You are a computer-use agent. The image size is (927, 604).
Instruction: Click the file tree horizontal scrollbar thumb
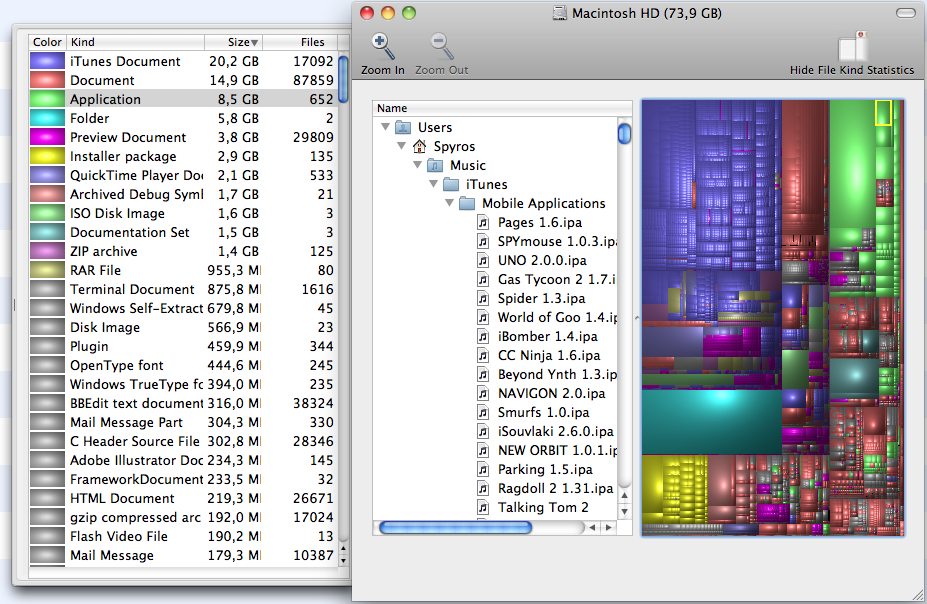click(x=455, y=527)
